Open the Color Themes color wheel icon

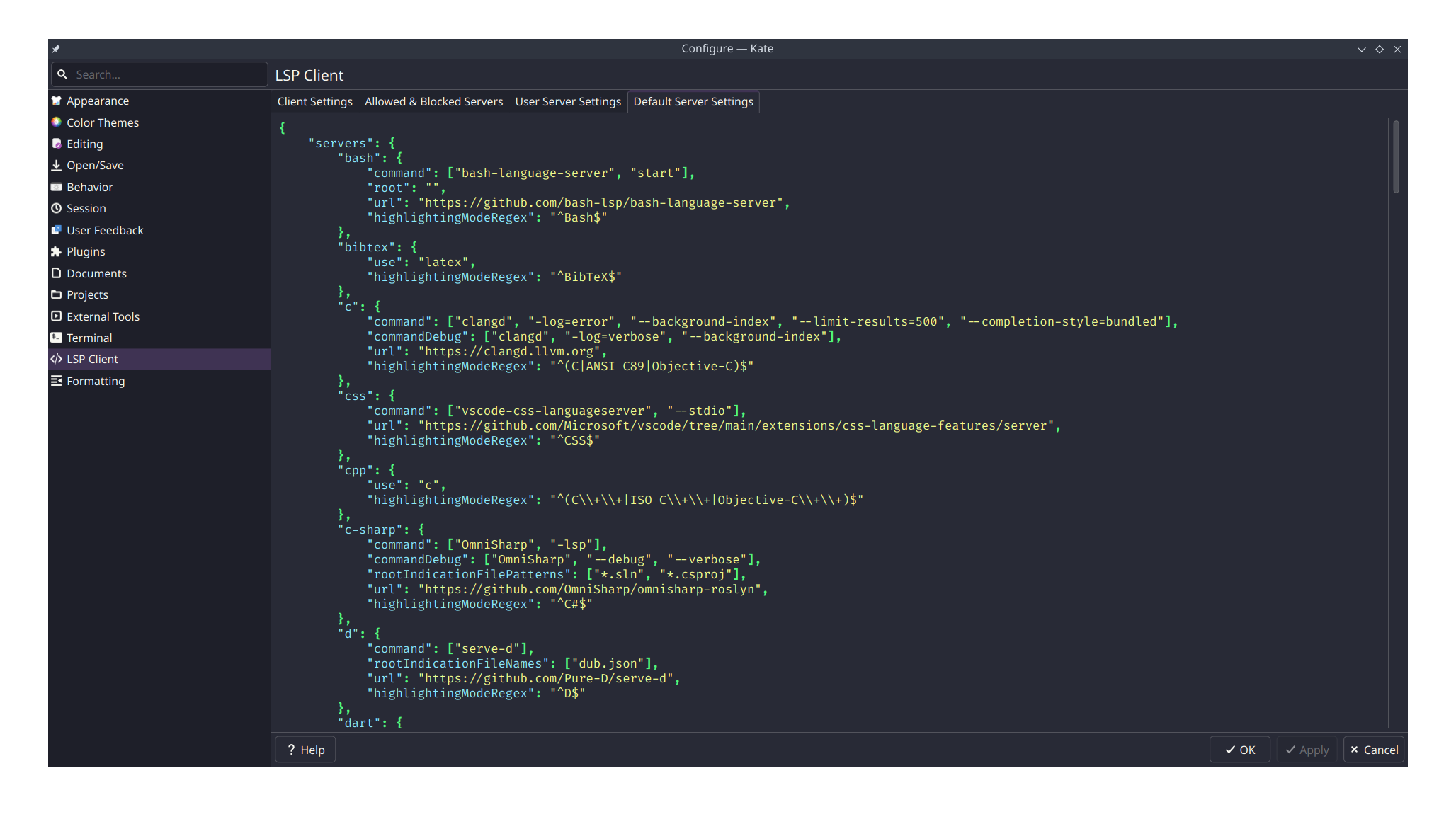57,122
